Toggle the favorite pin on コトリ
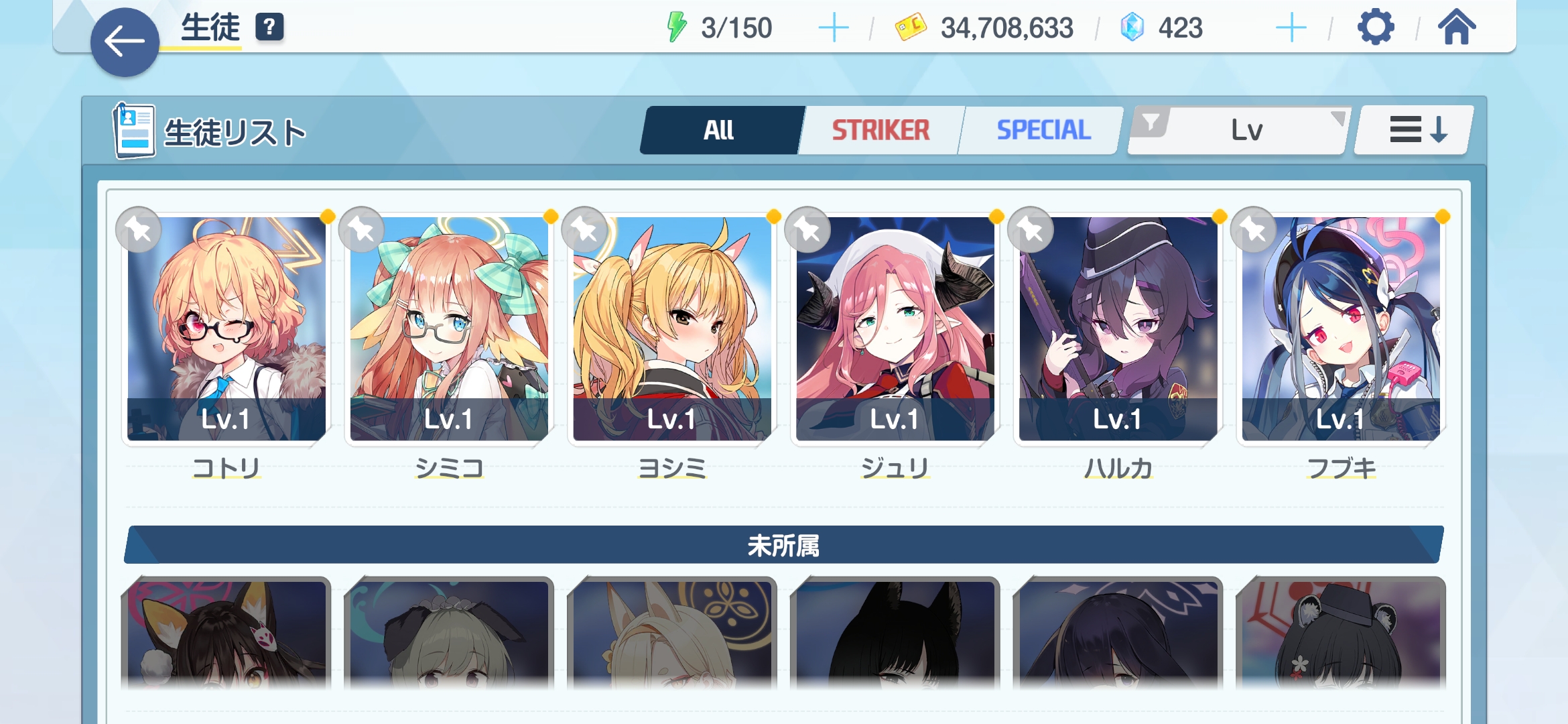 [139, 230]
